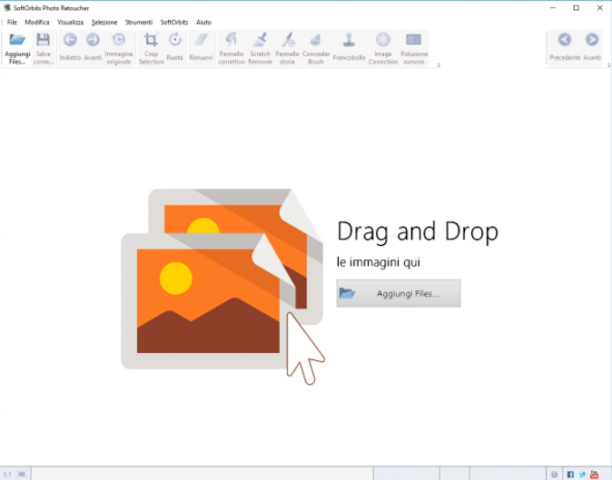Select the Francobollo stamp tool
This screenshot has width=612, height=480.
349,40
